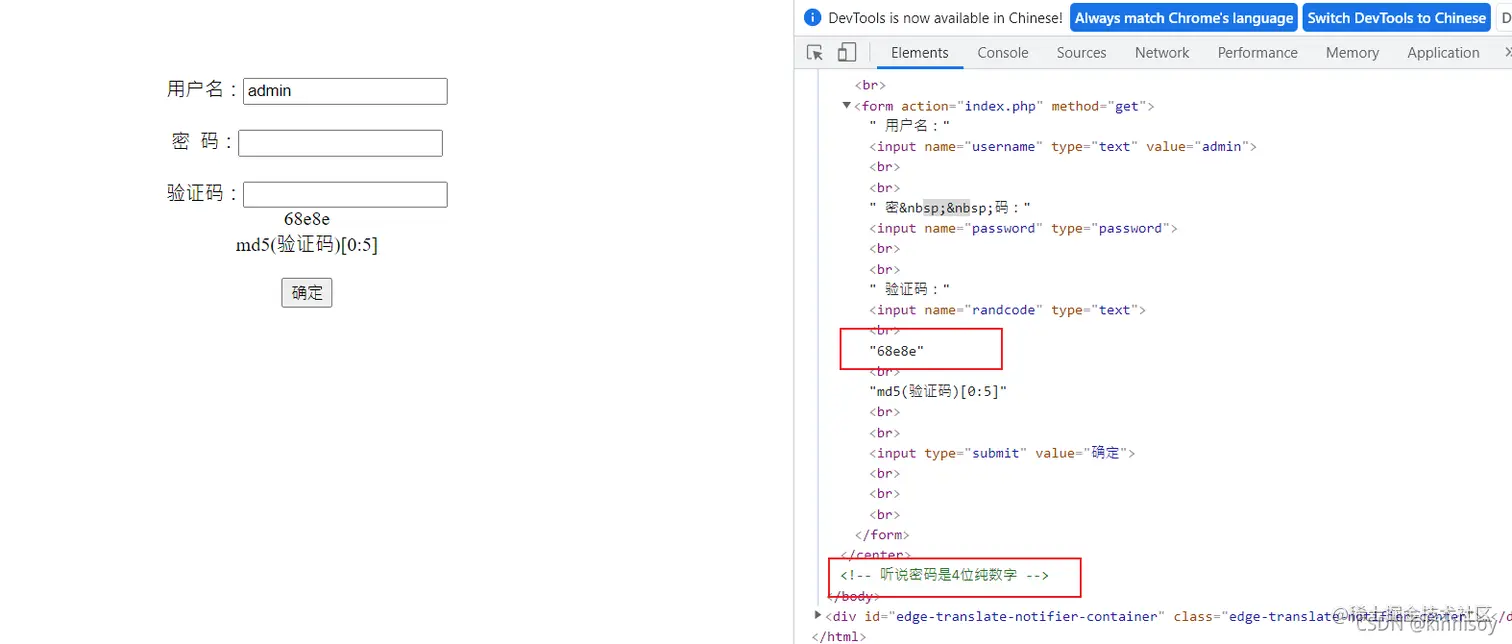
Task: Select the "md5(验证码)[0:5]" text node
Action: (938, 392)
